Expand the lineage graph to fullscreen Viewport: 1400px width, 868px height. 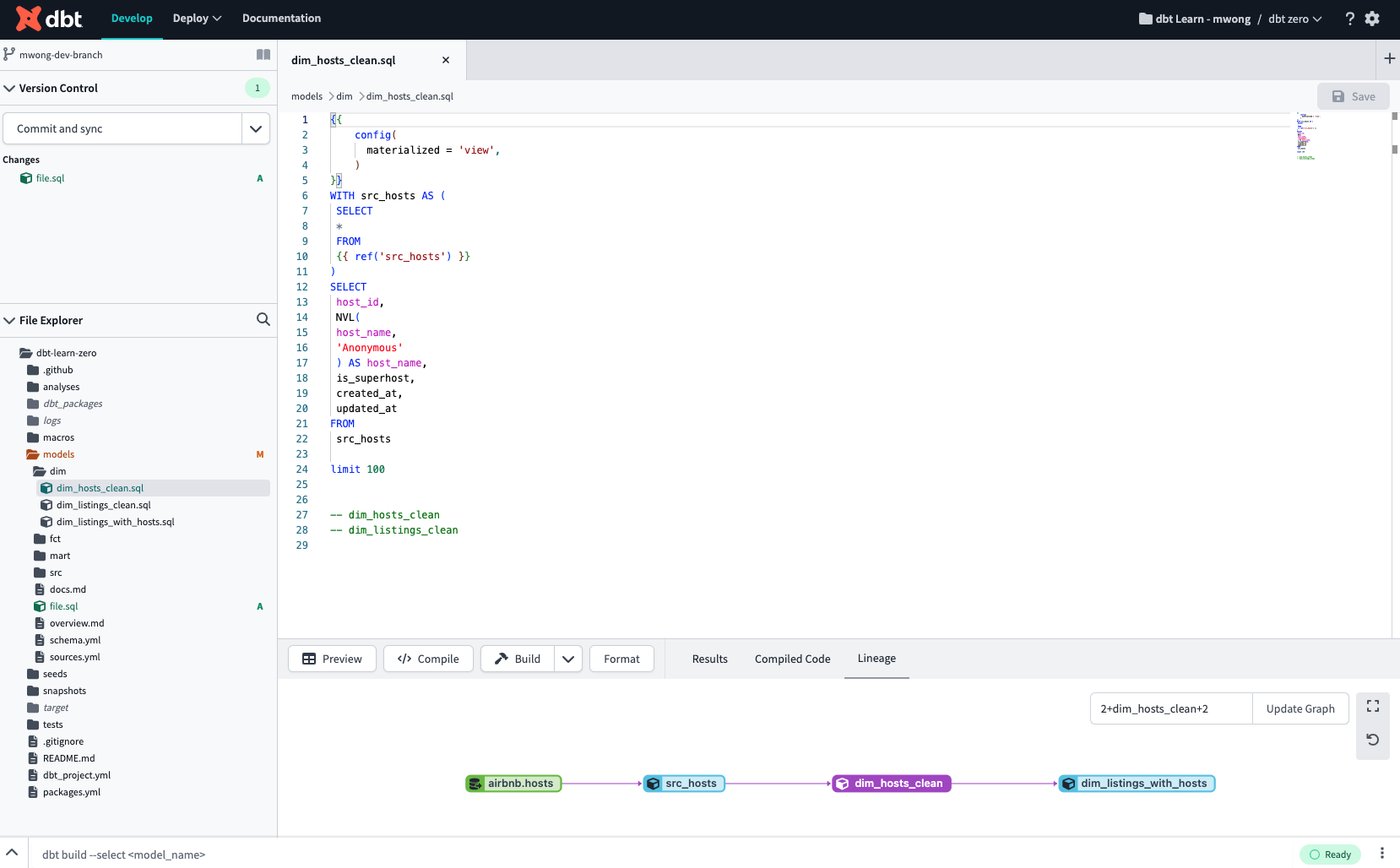[1372, 706]
